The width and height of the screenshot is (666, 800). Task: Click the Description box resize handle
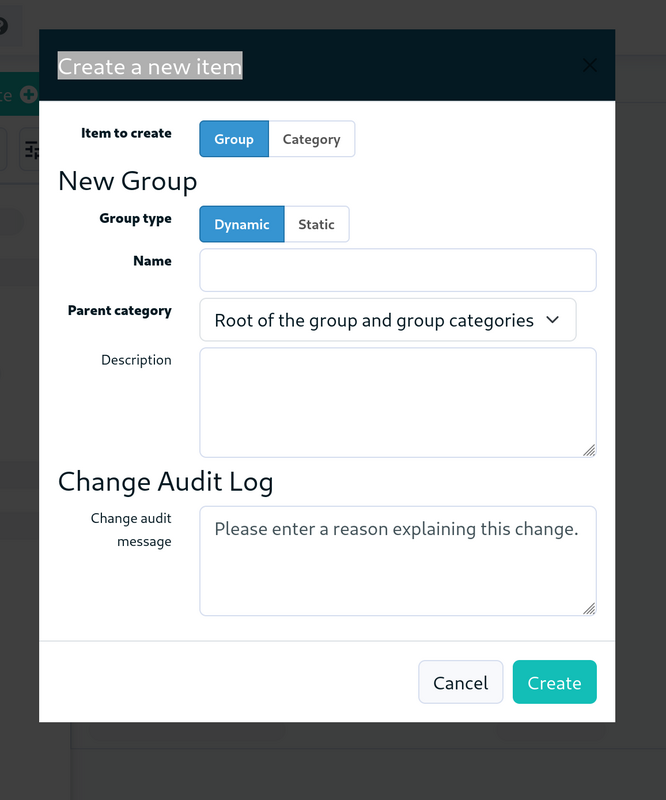(x=589, y=450)
